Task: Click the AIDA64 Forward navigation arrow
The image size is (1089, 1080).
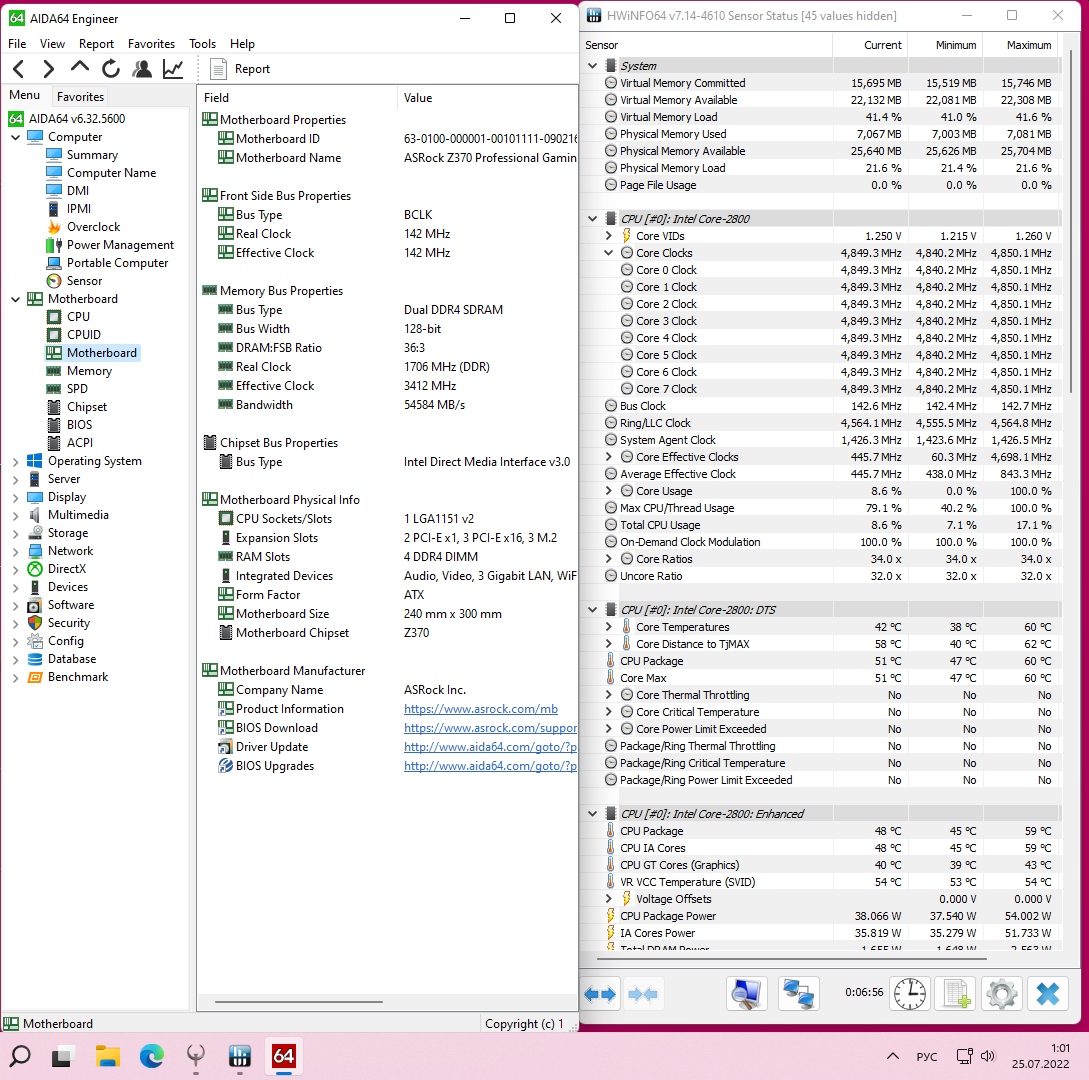Action: coord(48,69)
